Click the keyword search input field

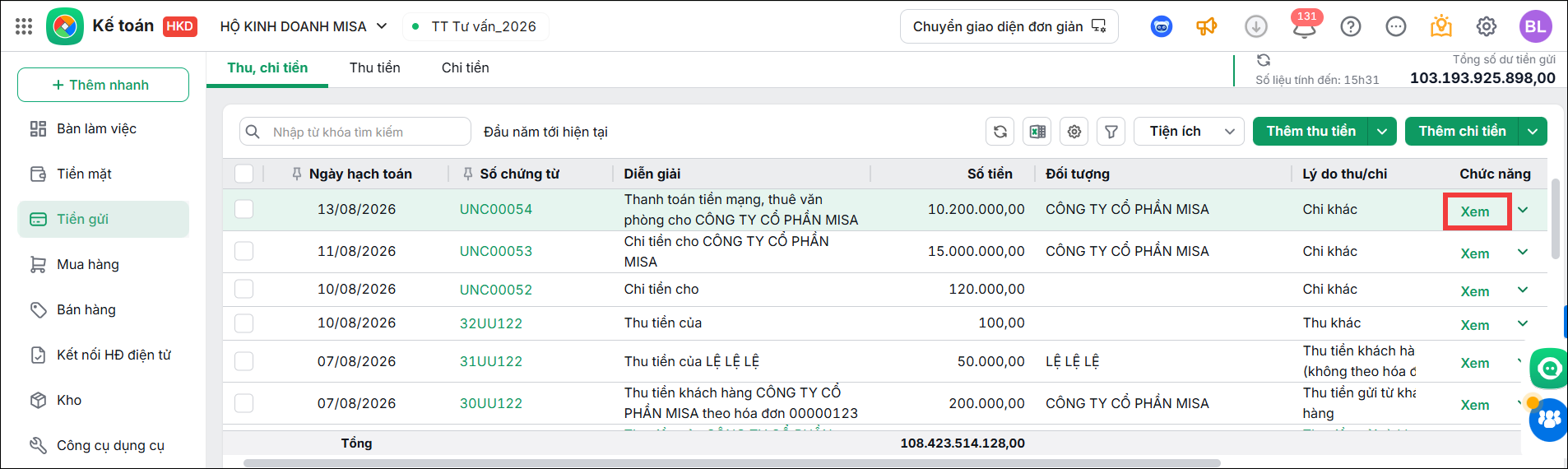click(x=355, y=132)
